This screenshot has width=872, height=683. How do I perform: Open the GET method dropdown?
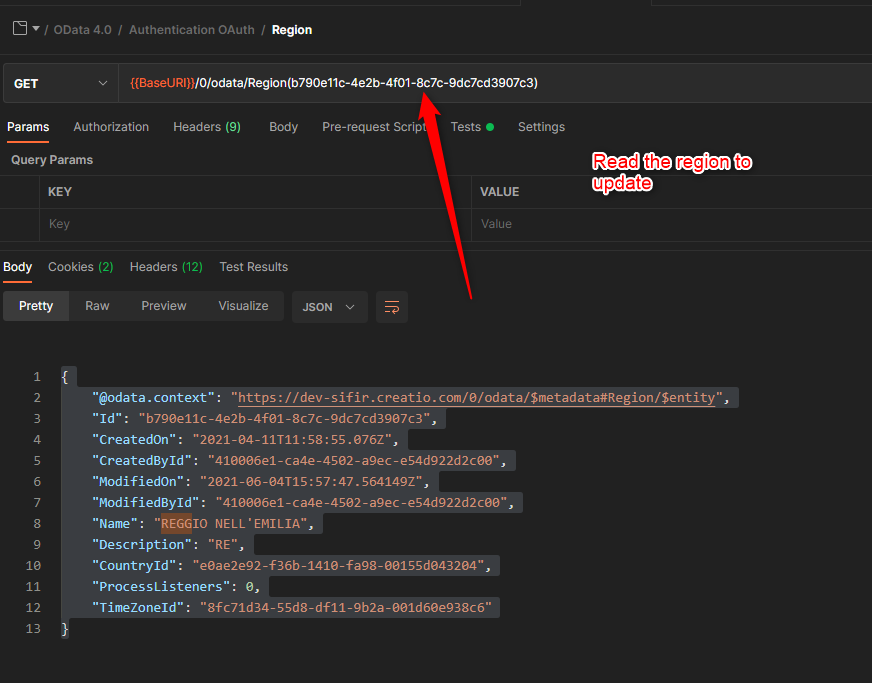click(61, 83)
